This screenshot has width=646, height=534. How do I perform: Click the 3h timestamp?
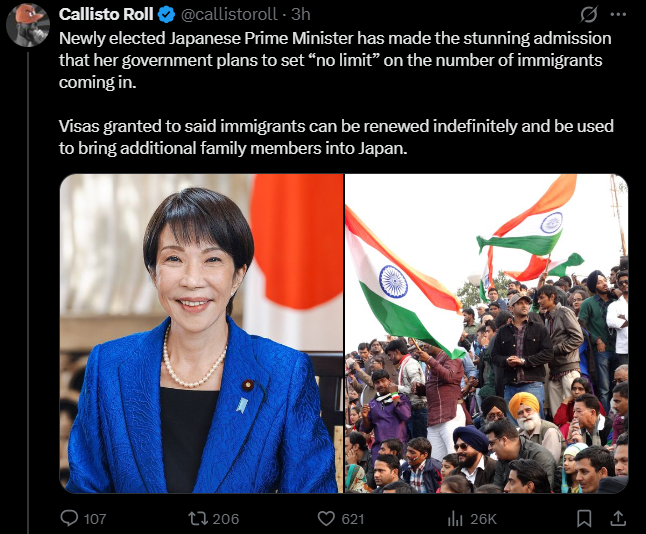point(301,14)
